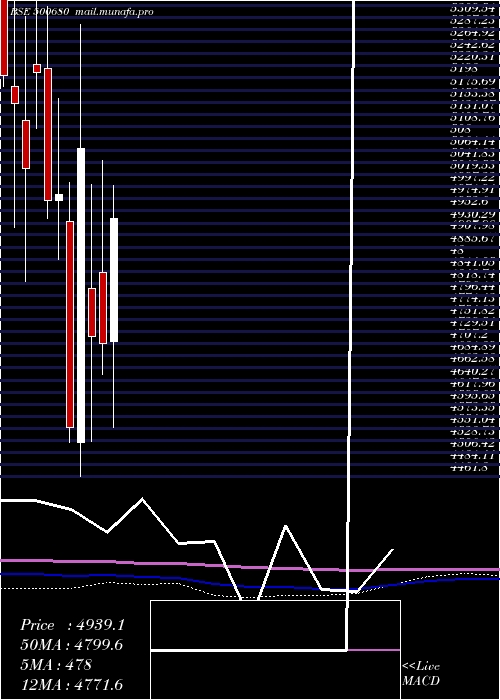Click the 5198 price axis label
The image size is (500, 700).
(x=464, y=69)
